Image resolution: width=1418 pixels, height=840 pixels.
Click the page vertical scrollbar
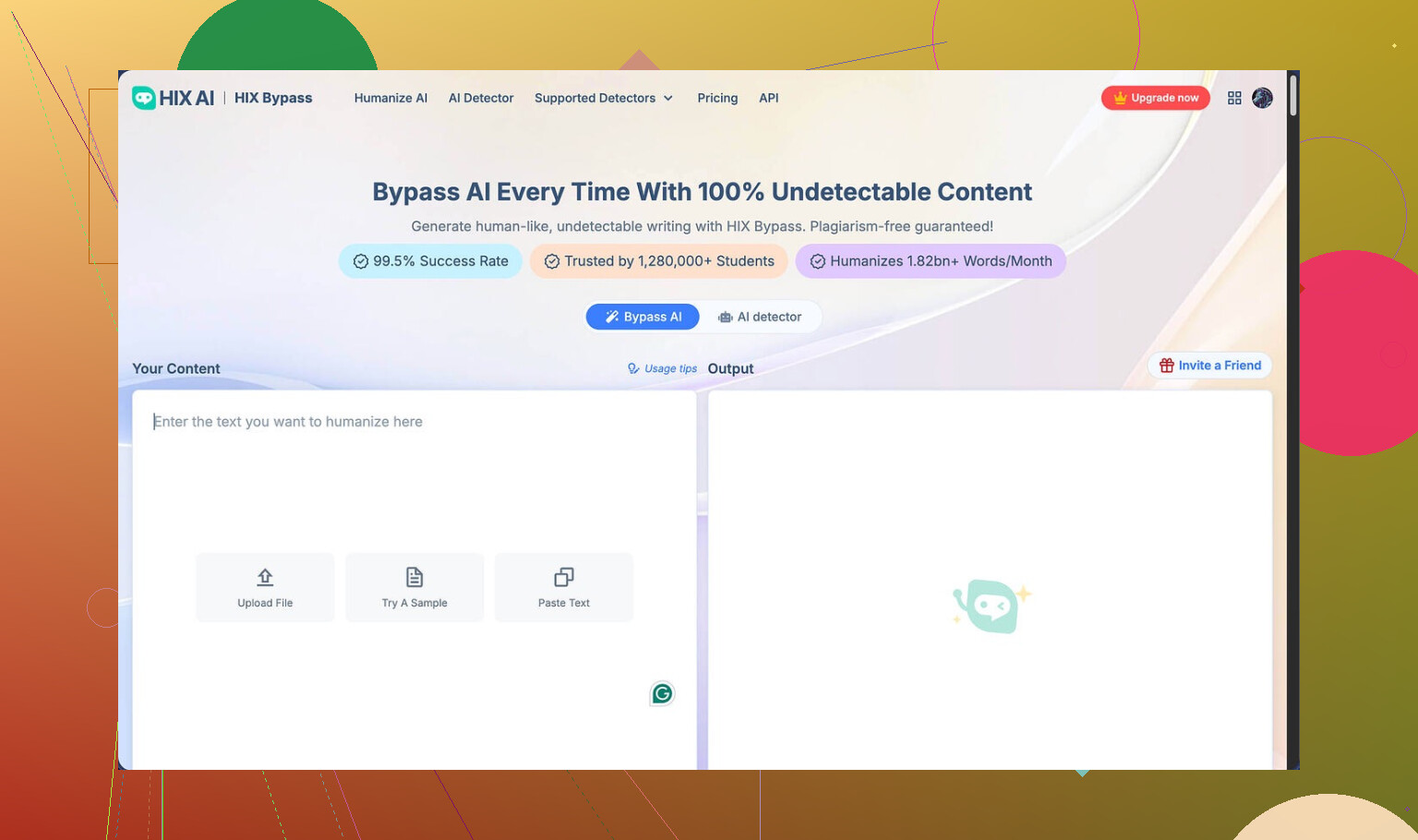coord(1292,96)
